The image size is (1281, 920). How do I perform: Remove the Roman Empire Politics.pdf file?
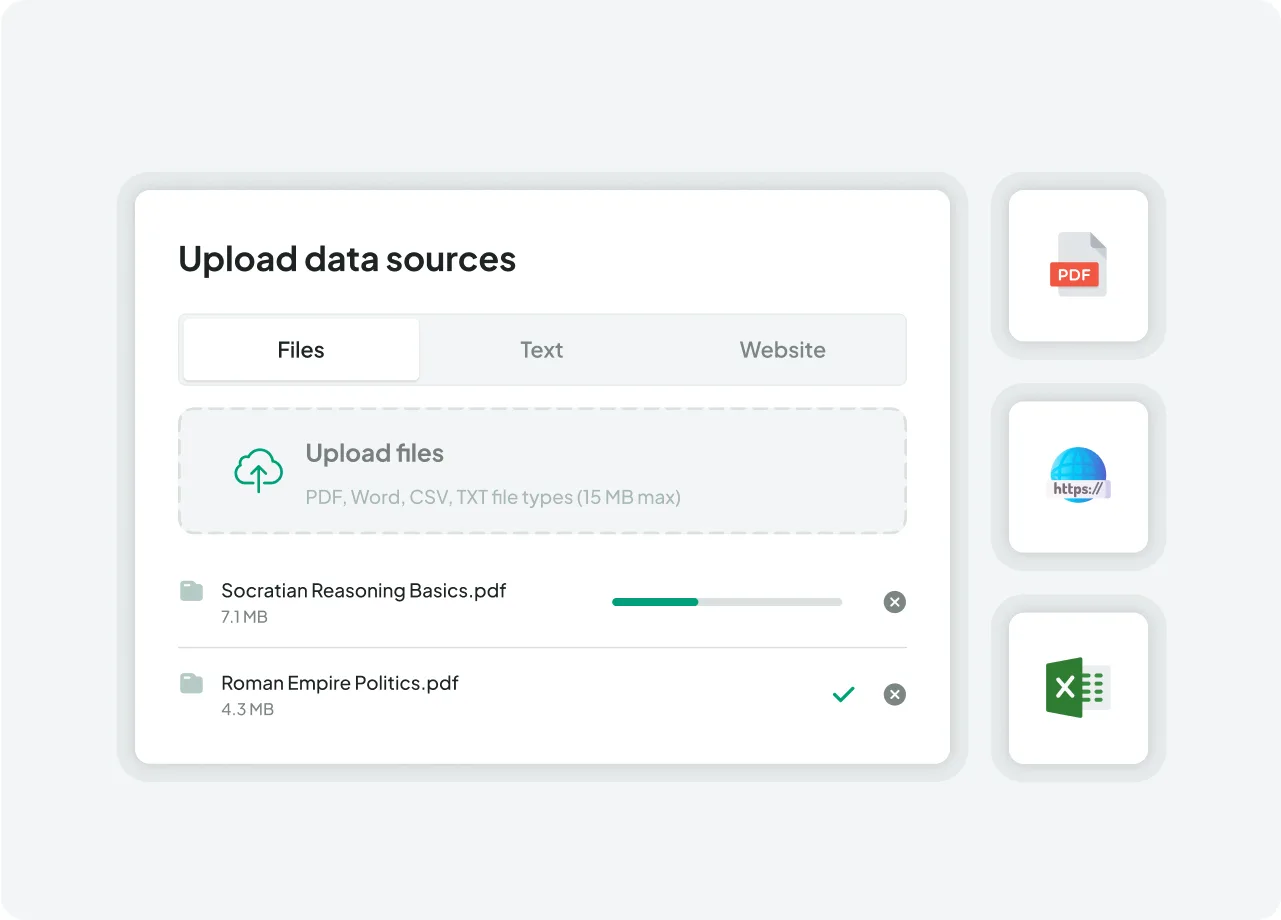[894, 694]
